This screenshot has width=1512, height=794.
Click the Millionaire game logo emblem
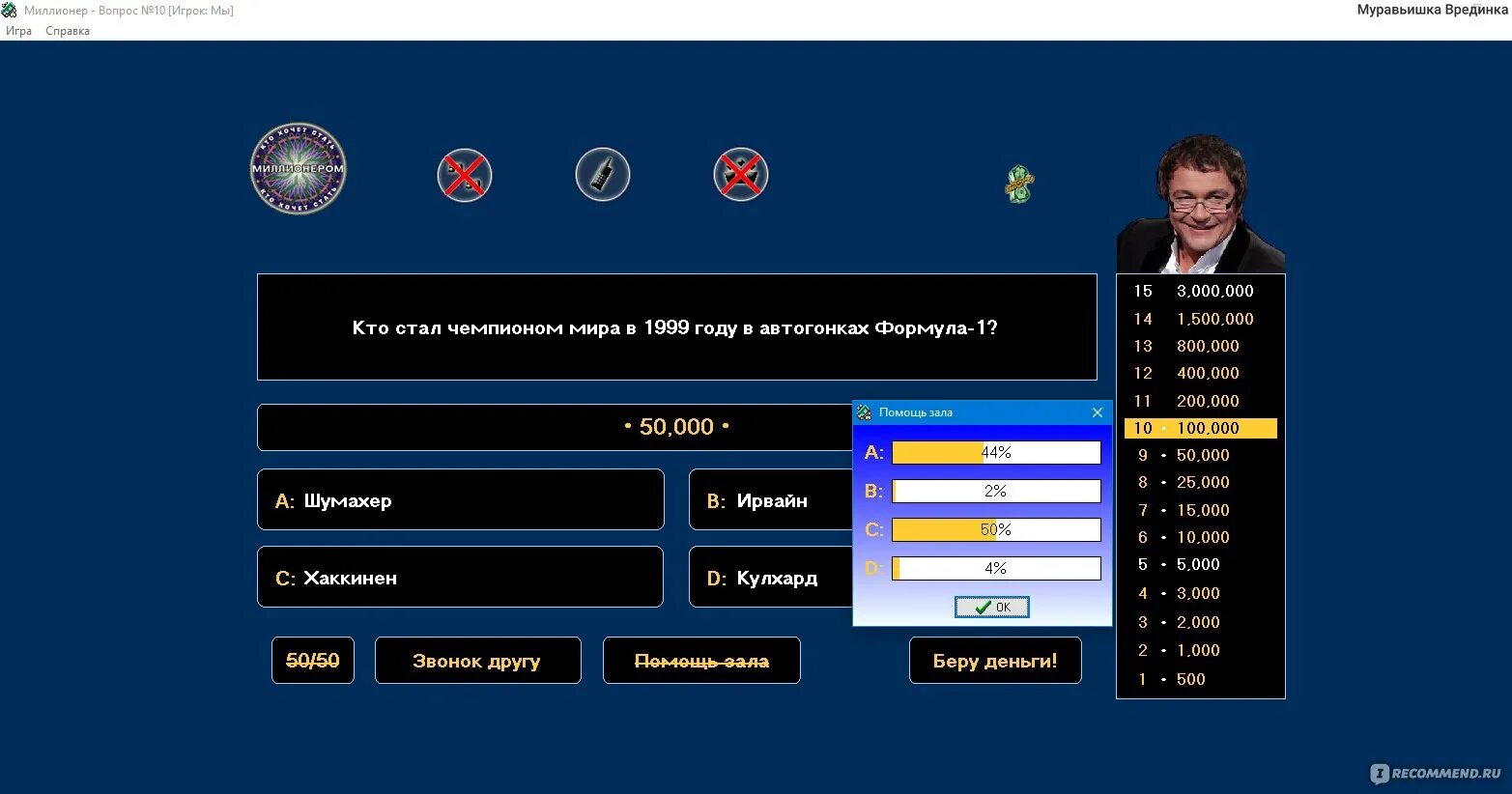[x=298, y=168]
